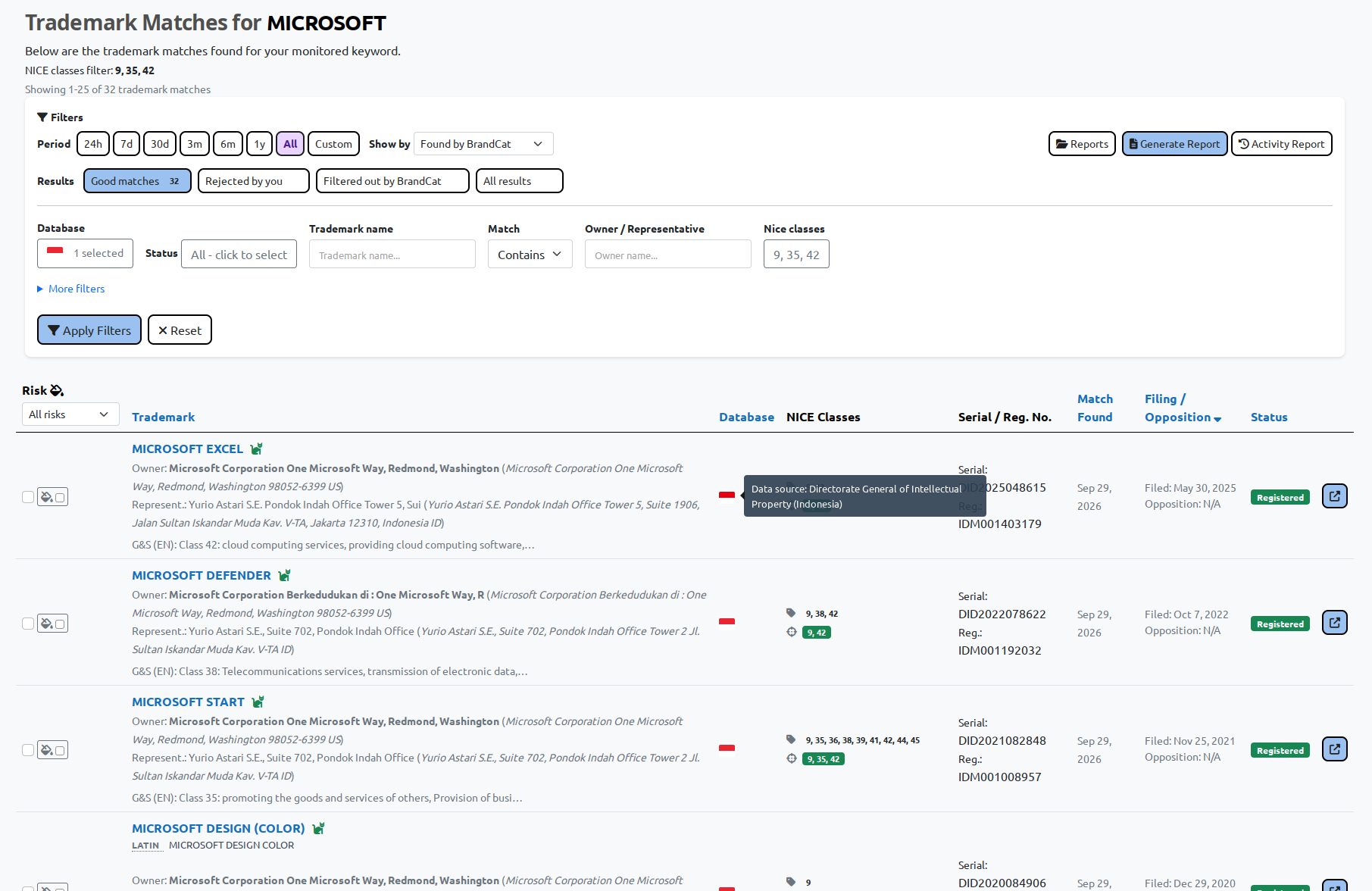Select the 24h period

(93, 144)
